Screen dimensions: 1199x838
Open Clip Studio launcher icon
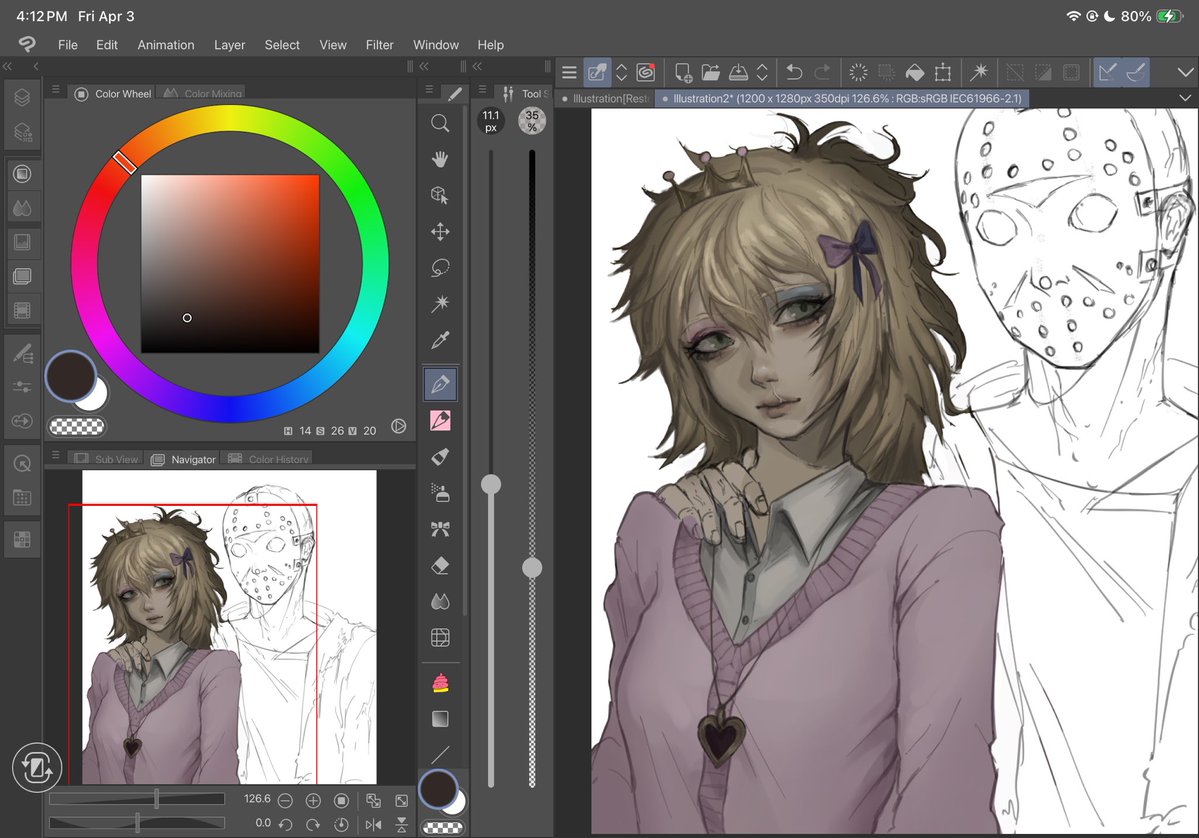coord(646,73)
